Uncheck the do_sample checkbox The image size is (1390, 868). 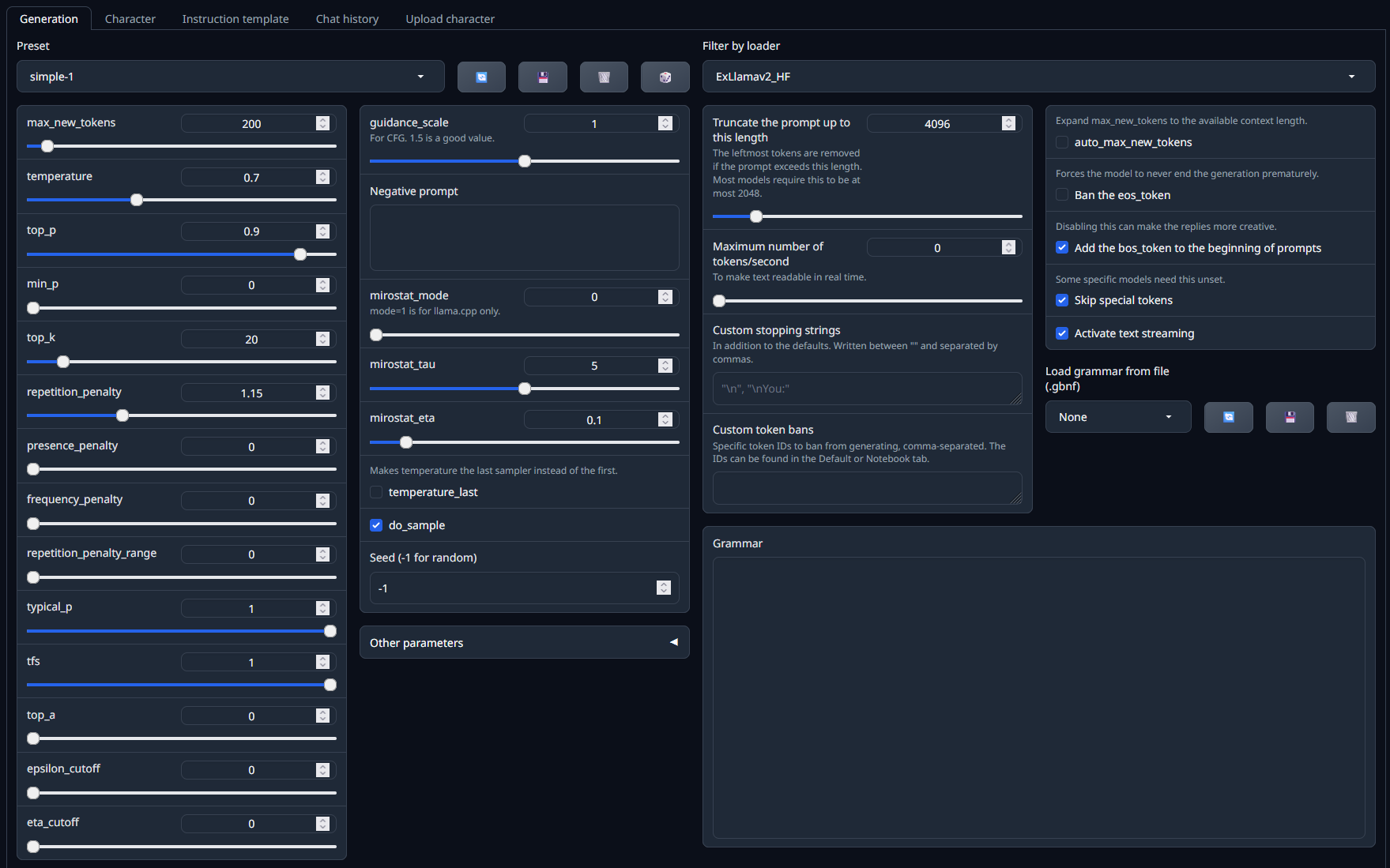tap(377, 525)
